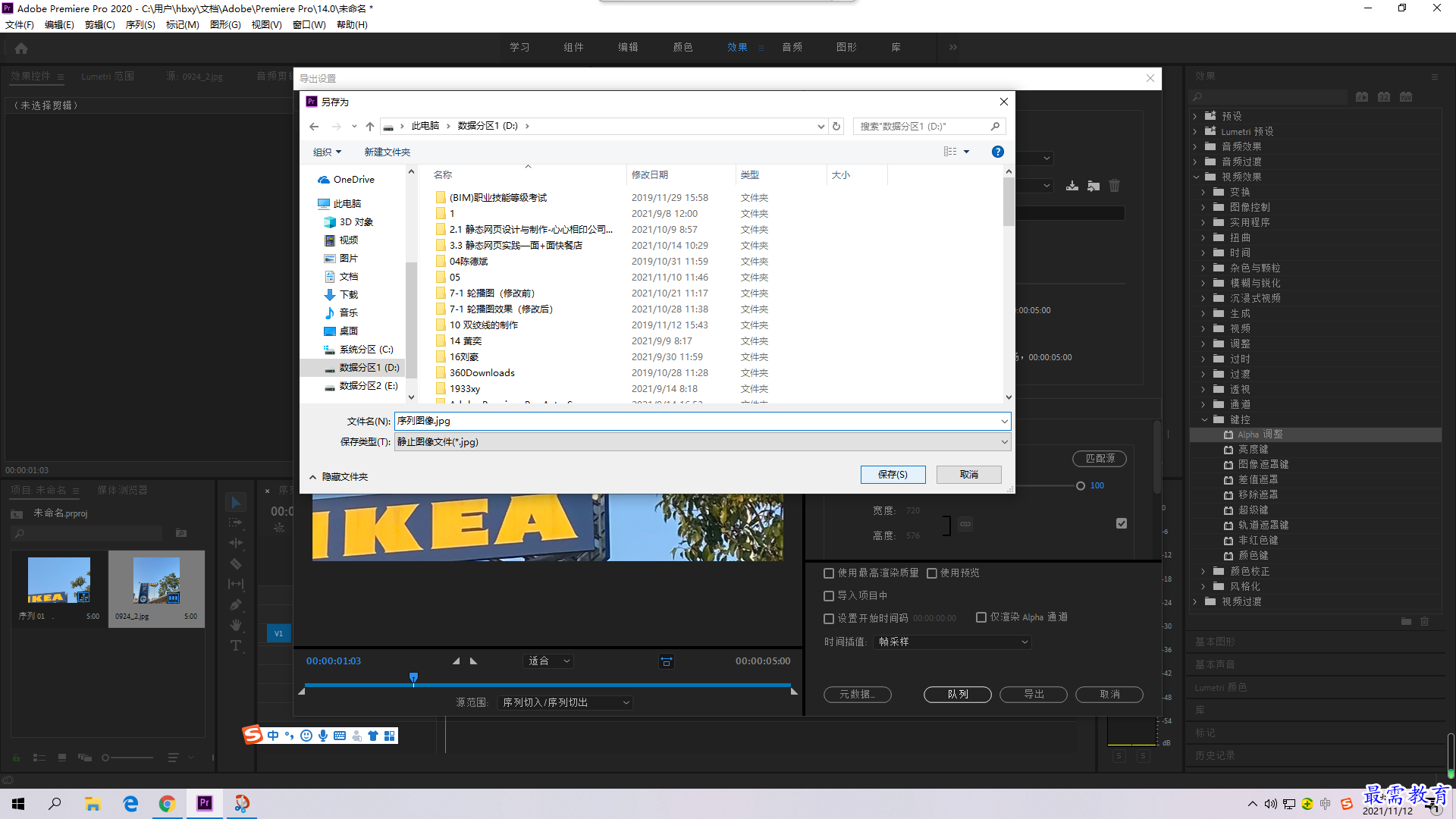Viewport: 1456px width, 819px height.
Task: Expand the Video Transitions folder
Action: click(1195, 601)
